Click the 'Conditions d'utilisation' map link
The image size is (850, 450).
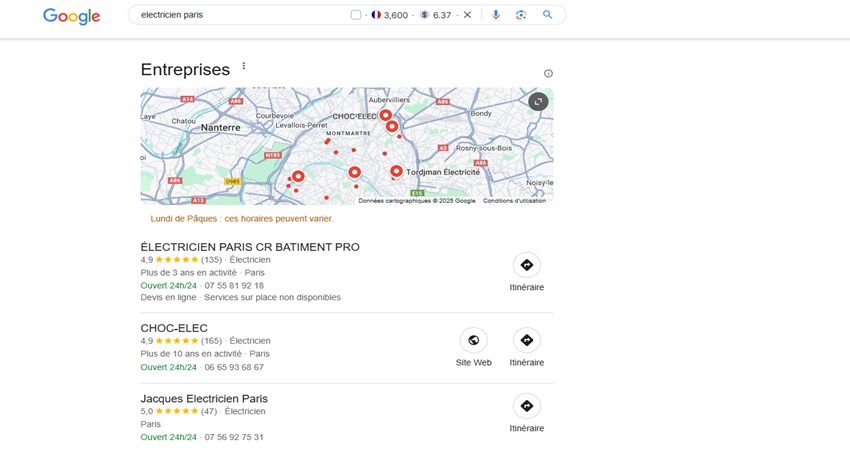[514, 201]
